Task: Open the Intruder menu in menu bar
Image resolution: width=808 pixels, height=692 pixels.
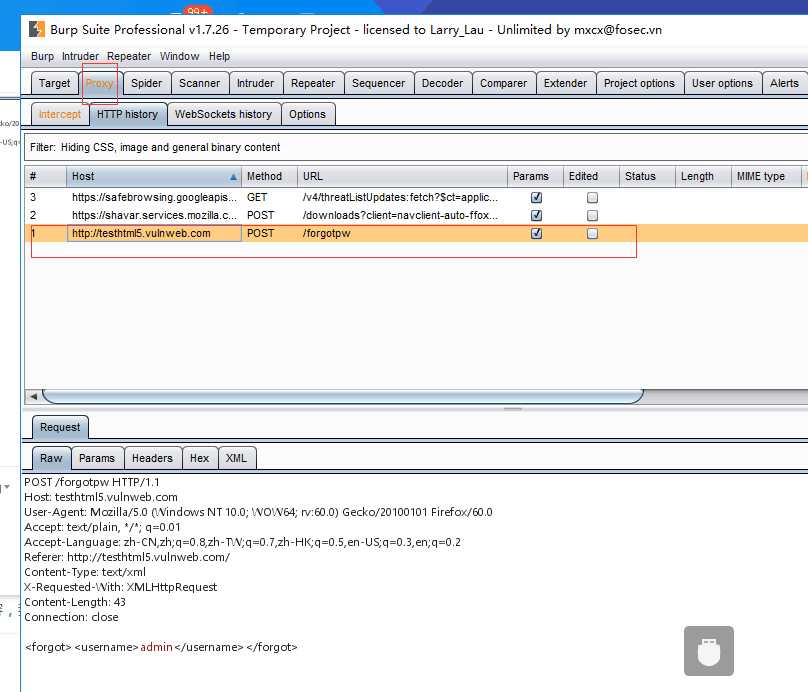Action: [80, 56]
